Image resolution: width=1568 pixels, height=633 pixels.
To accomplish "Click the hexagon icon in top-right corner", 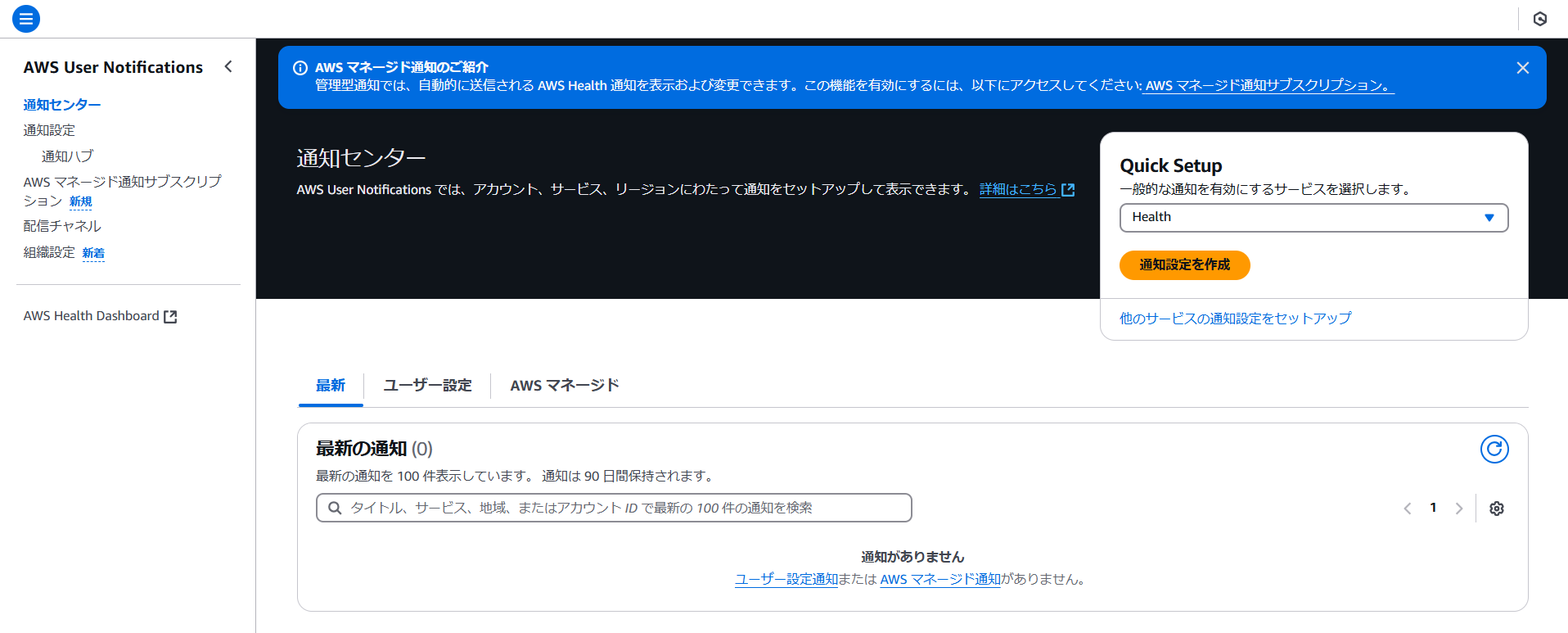I will [1540, 19].
